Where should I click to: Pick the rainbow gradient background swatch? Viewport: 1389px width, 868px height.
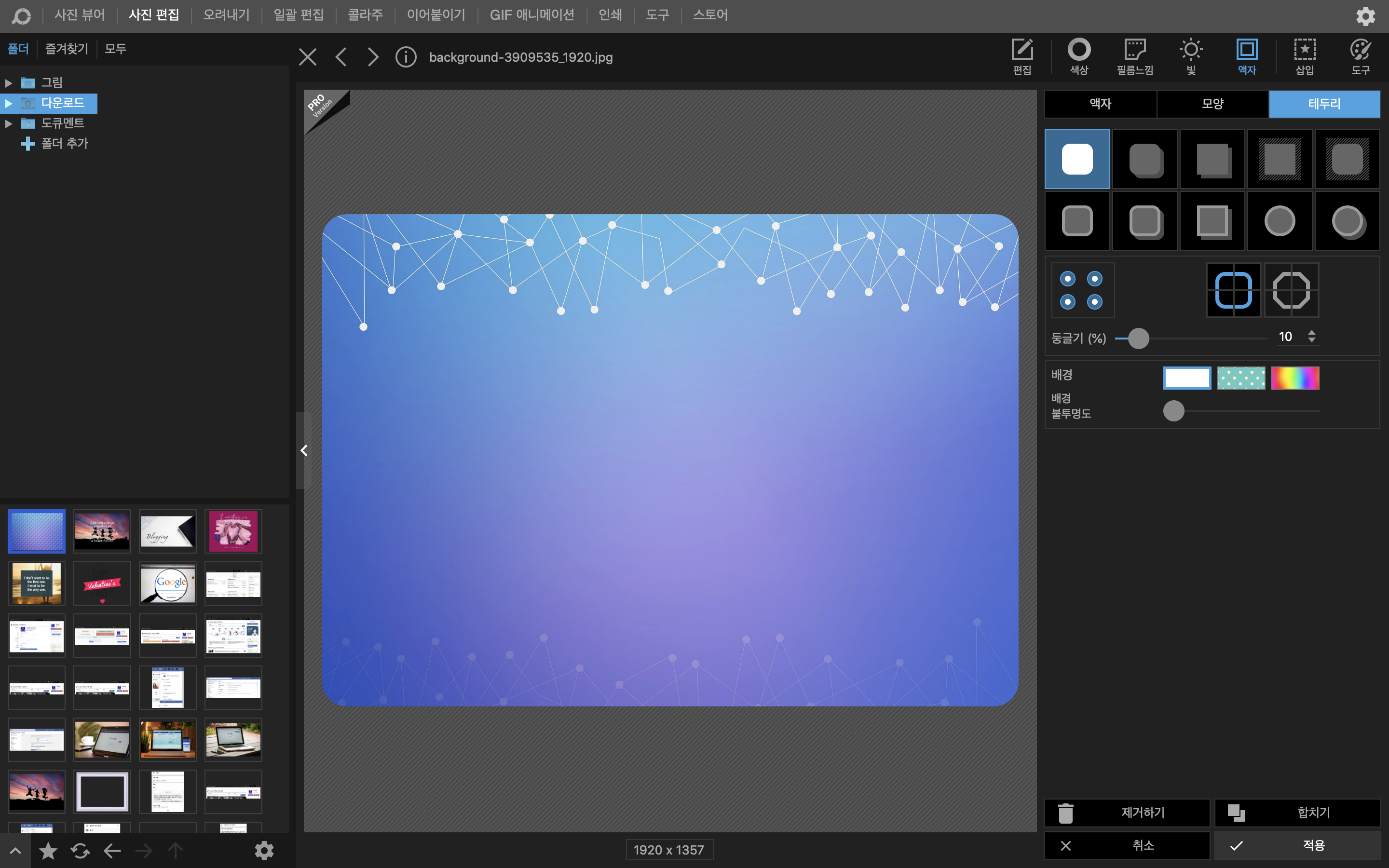click(x=1295, y=378)
